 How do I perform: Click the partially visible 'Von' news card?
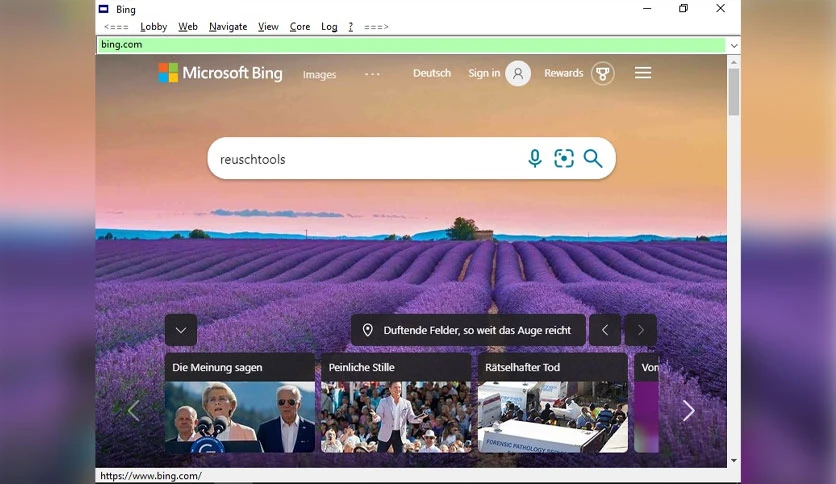(x=647, y=402)
